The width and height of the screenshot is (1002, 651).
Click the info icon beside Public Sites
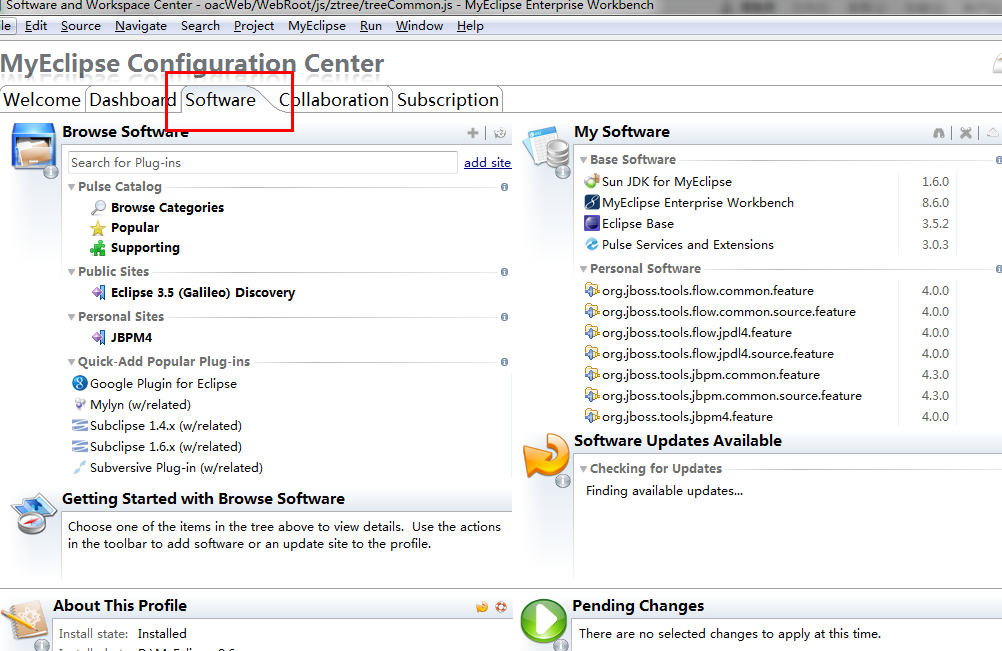[504, 272]
